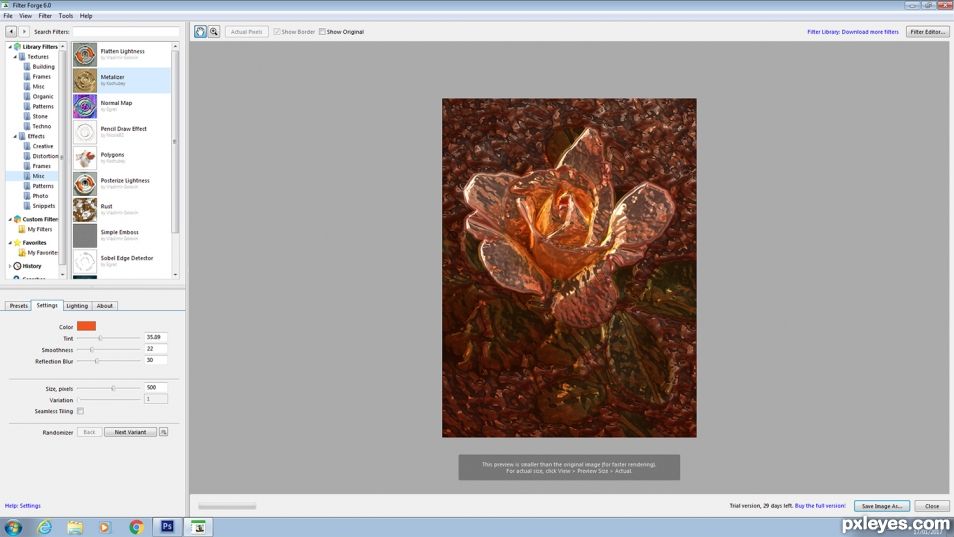The height and width of the screenshot is (537, 954).
Task: Choose the Posterize Lightness thumbnail
Action: (85, 184)
